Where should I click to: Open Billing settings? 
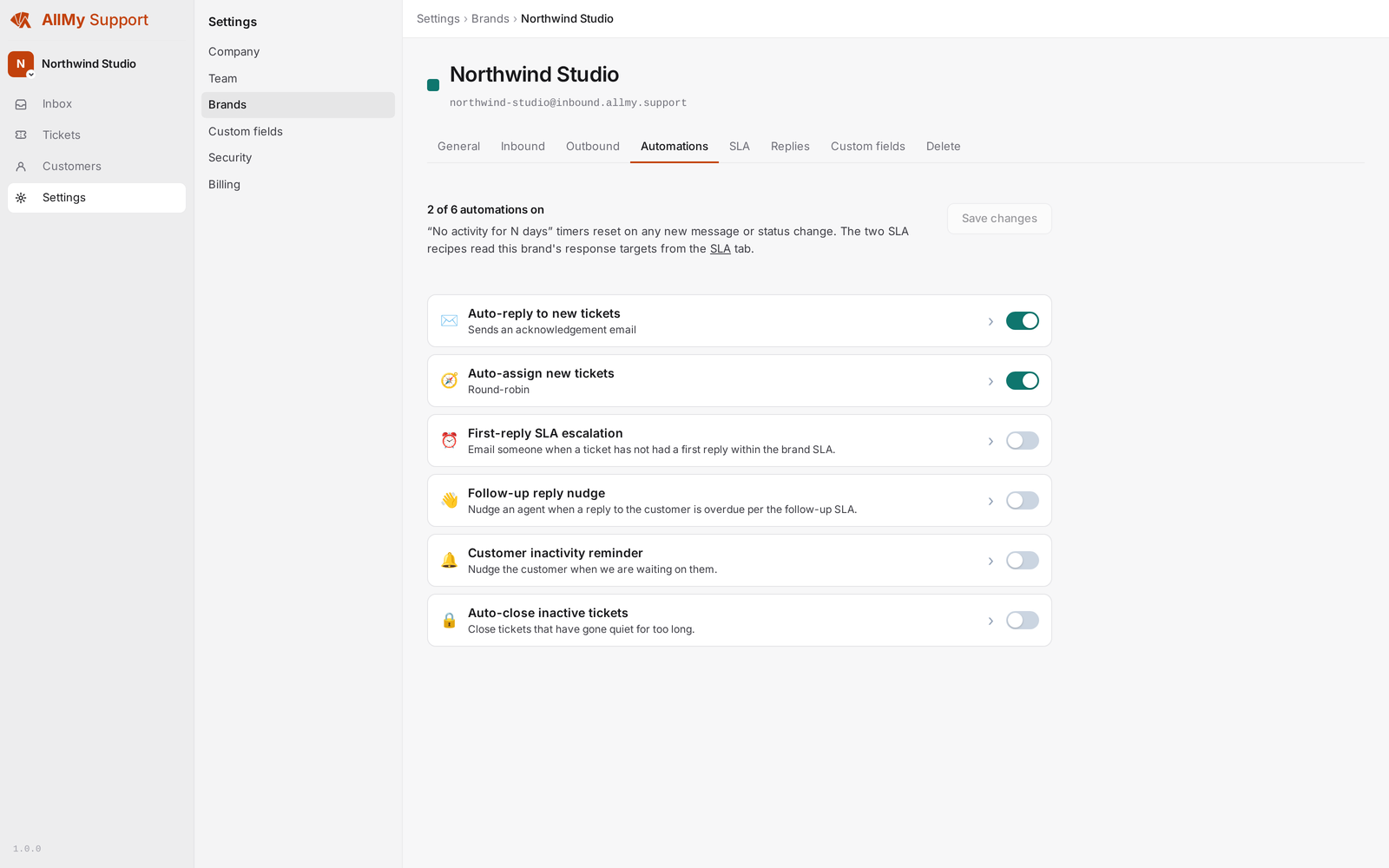click(x=298, y=185)
